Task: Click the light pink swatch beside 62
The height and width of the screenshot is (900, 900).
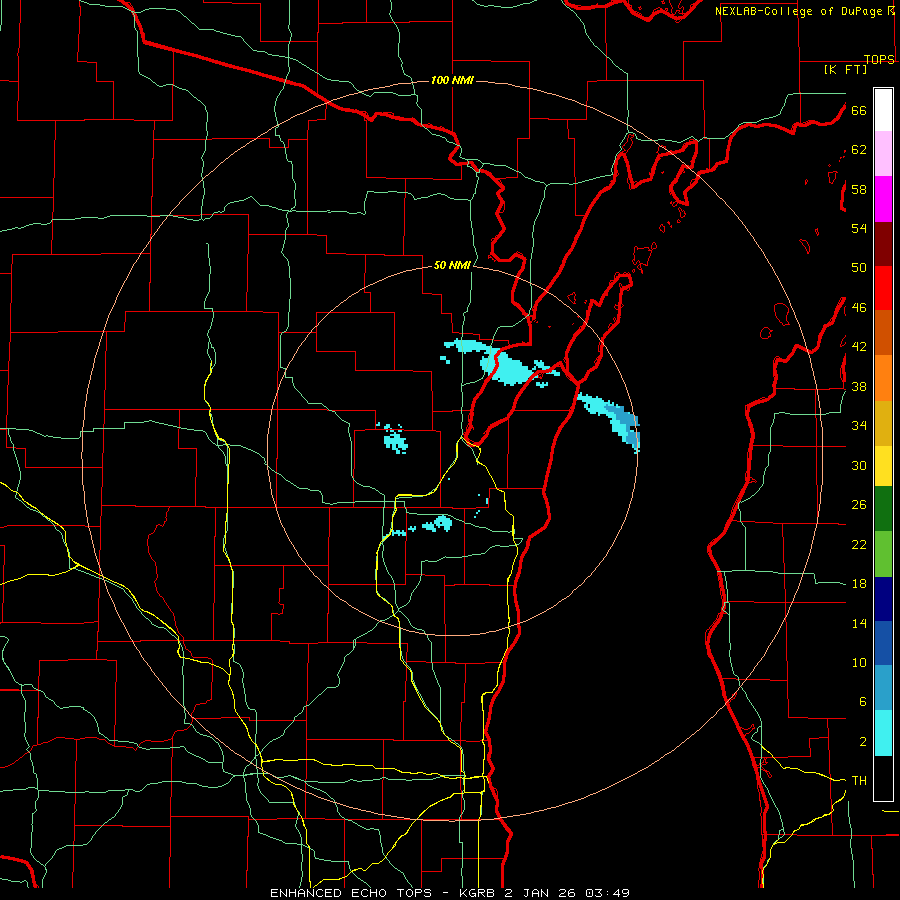Action: click(x=883, y=154)
